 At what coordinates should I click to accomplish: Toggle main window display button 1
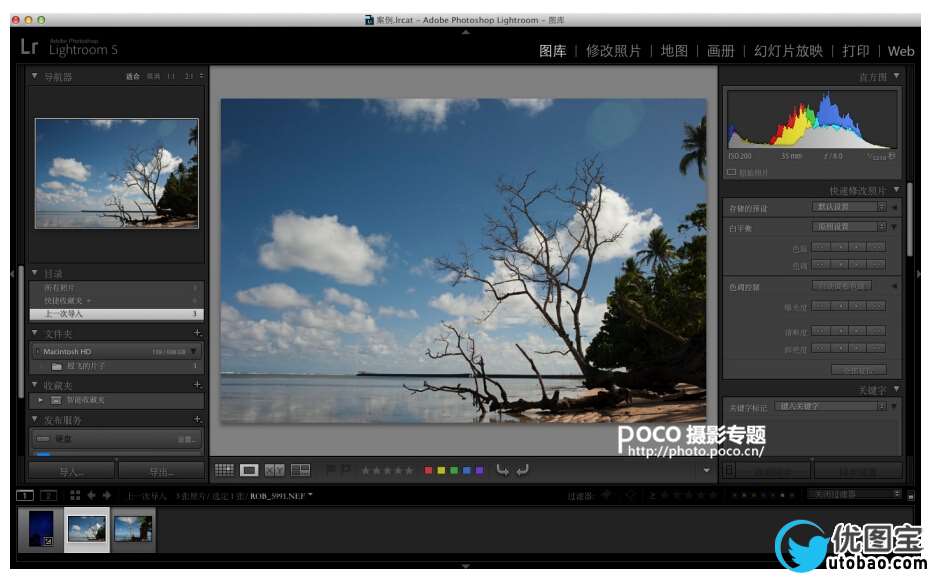pos(25,495)
